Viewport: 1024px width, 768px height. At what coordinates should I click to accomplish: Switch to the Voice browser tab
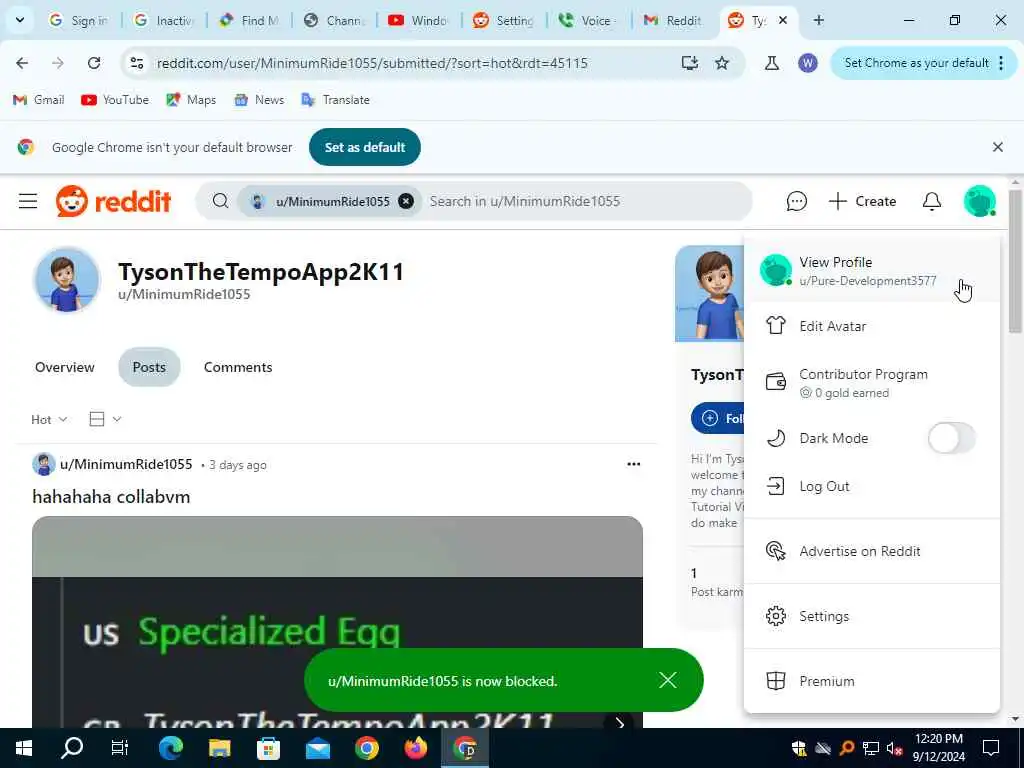[588, 20]
